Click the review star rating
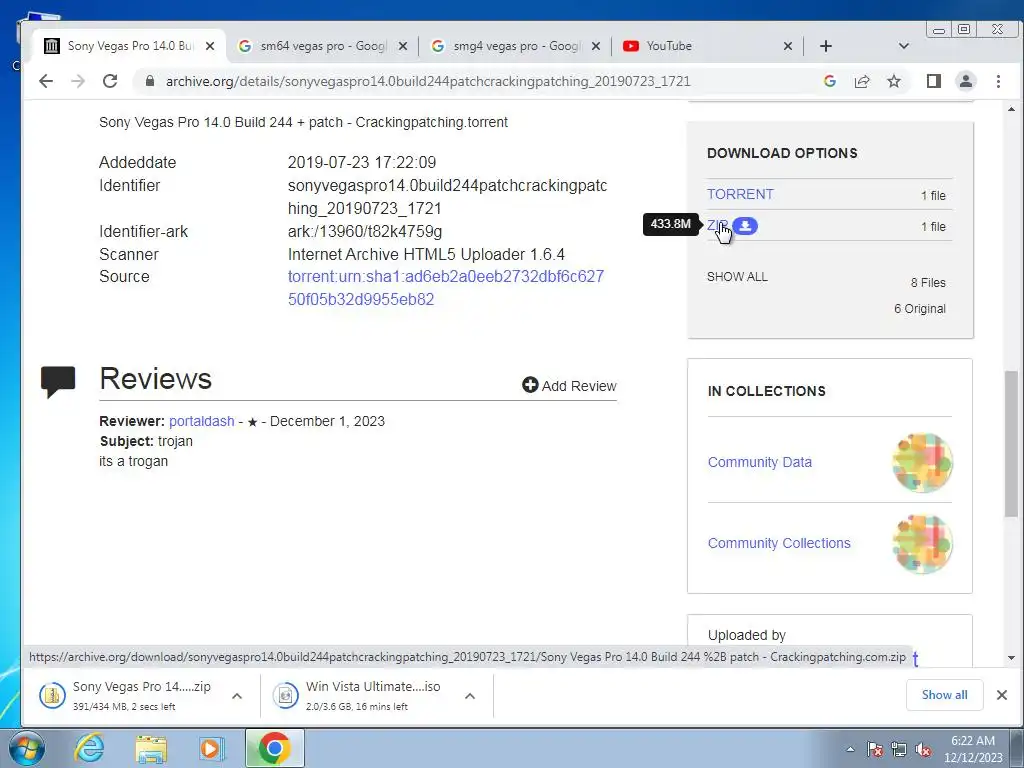 point(252,423)
